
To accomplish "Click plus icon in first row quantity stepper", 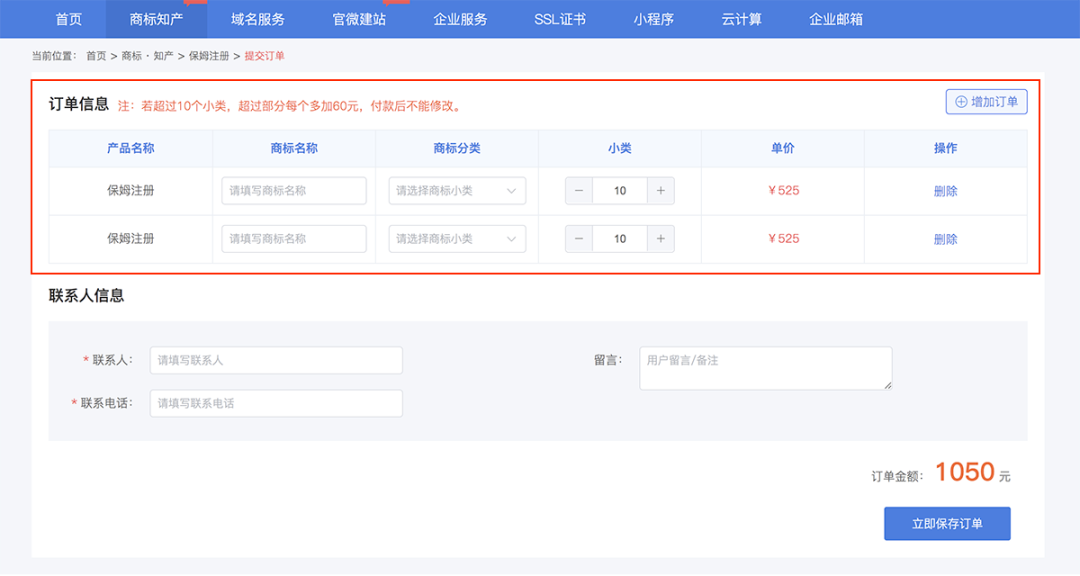I will 660,191.
